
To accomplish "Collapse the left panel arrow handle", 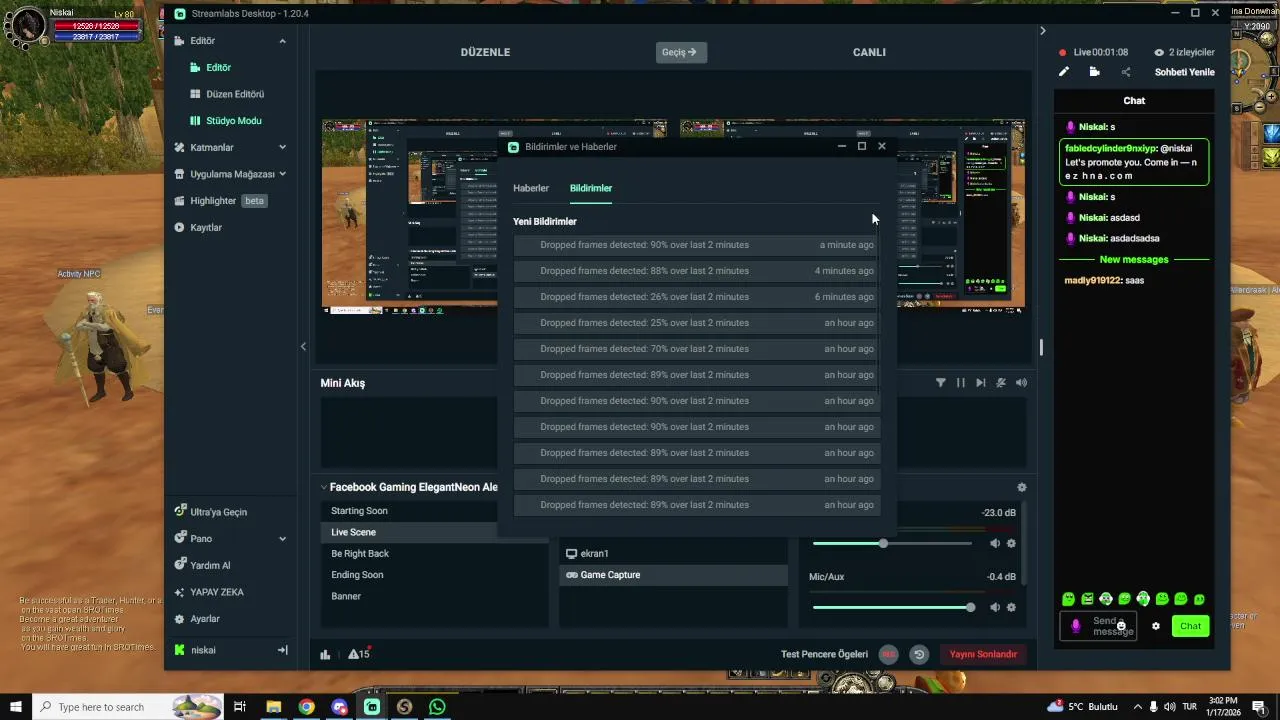I will tap(303, 347).
